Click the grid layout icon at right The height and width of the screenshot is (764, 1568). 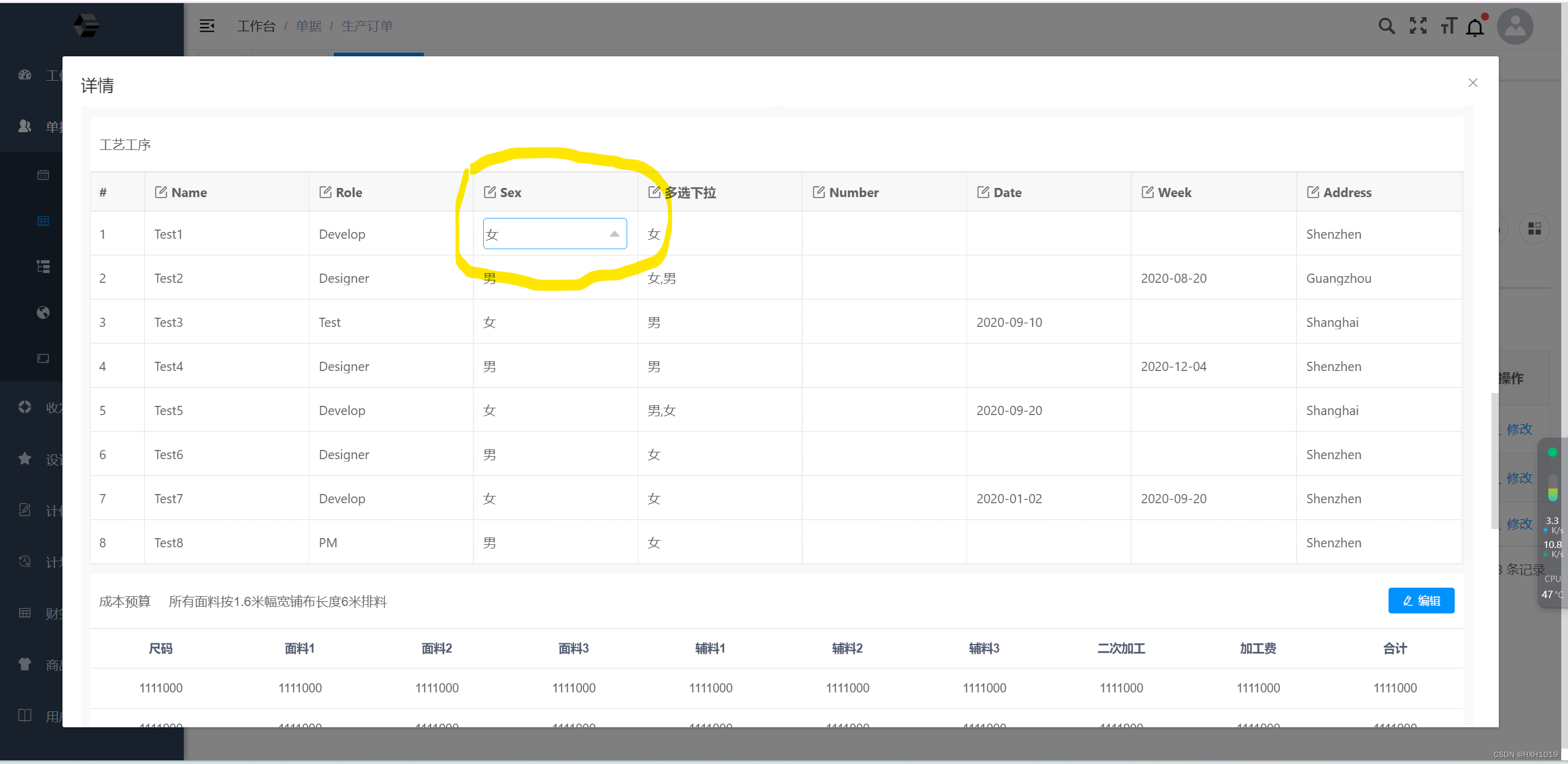click(1534, 229)
